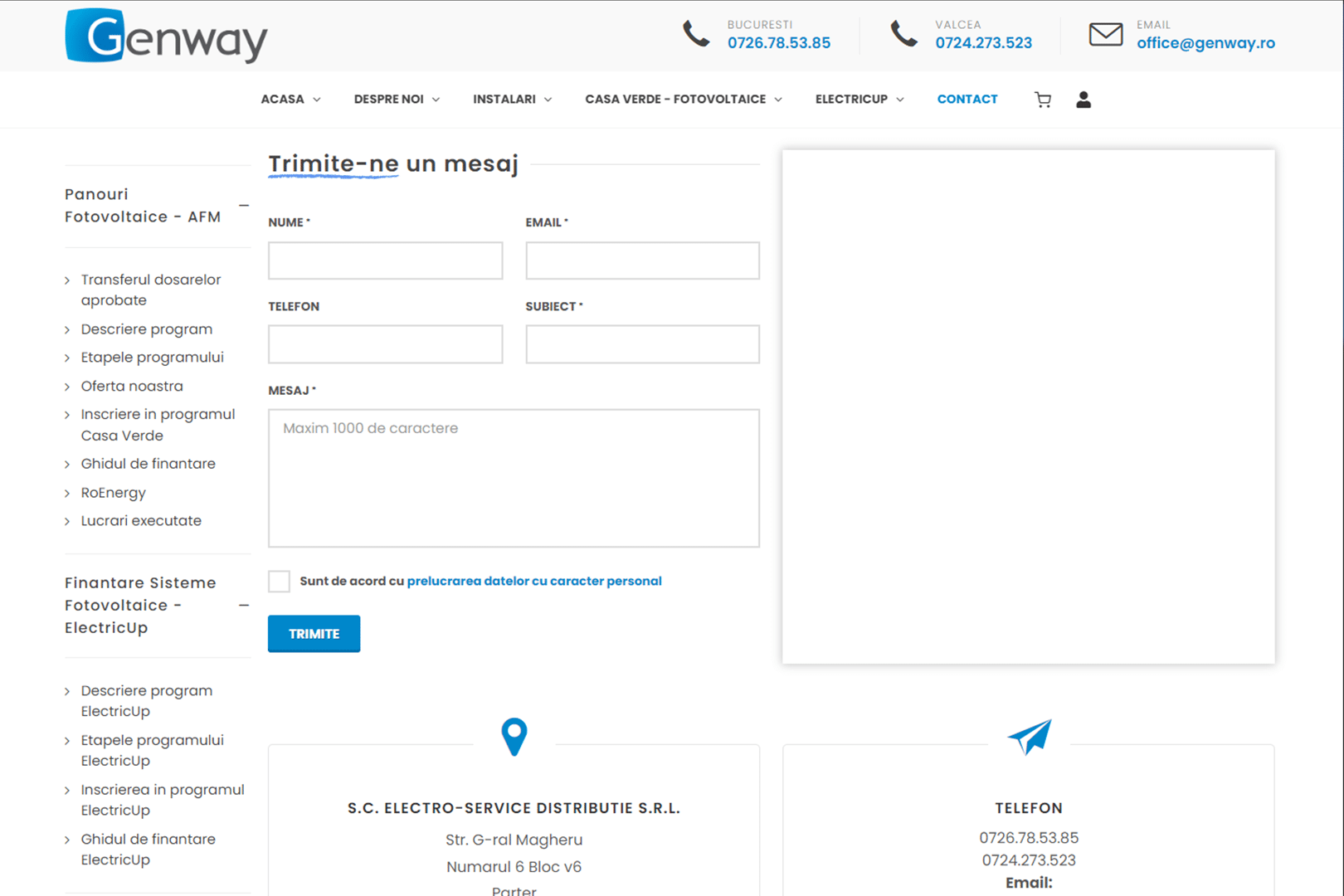Open the shopping cart icon
Image resolution: width=1344 pixels, height=896 pixels.
point(1043,100)
